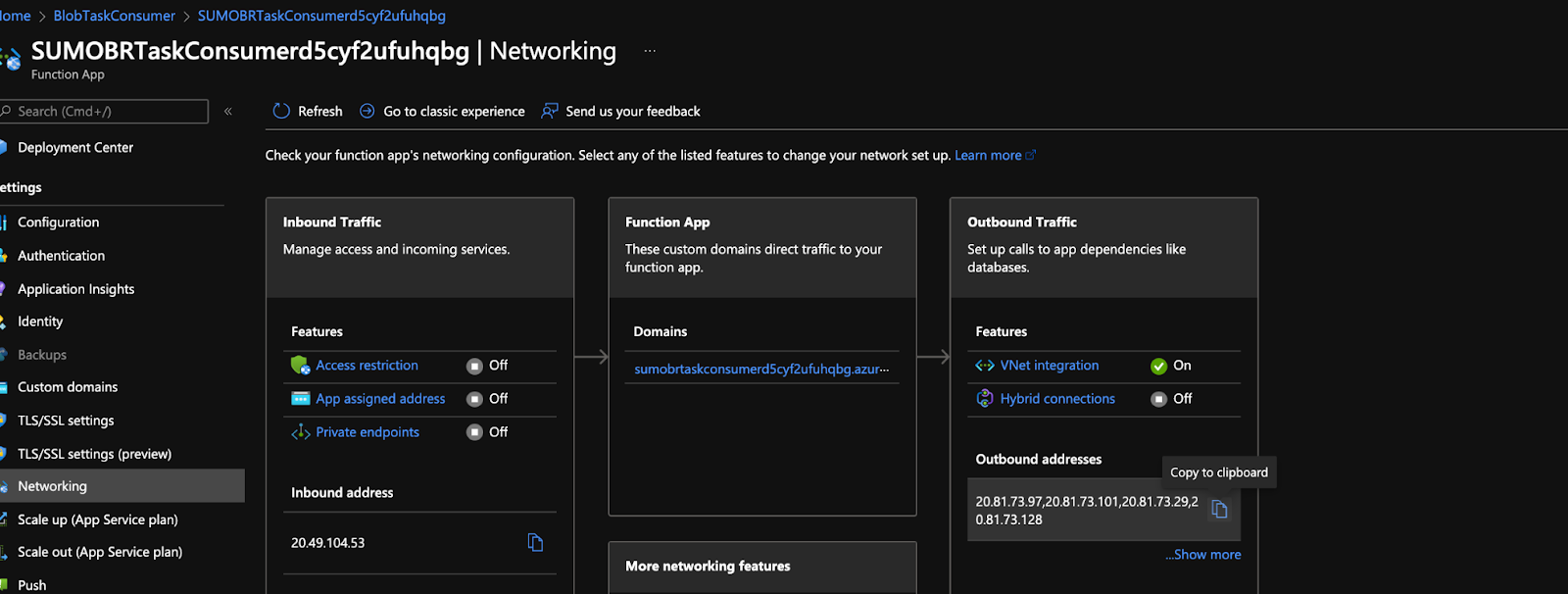Screen dimensions: 1568x594
Task: Open Configuration settings in sidebar
Action: [58, 223]
